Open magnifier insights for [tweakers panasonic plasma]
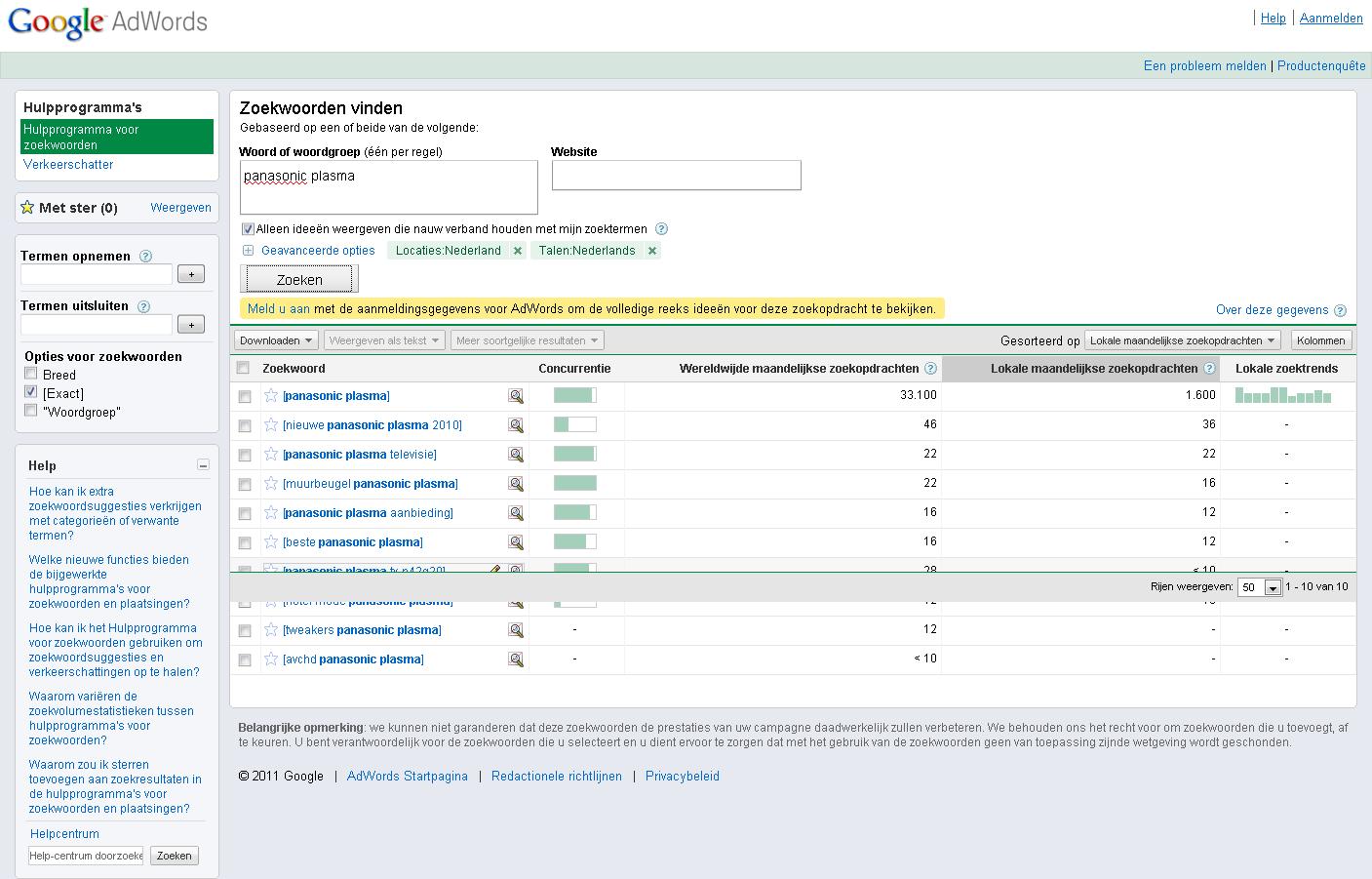Screen dimensions: 1372x879 click(516, 630)
